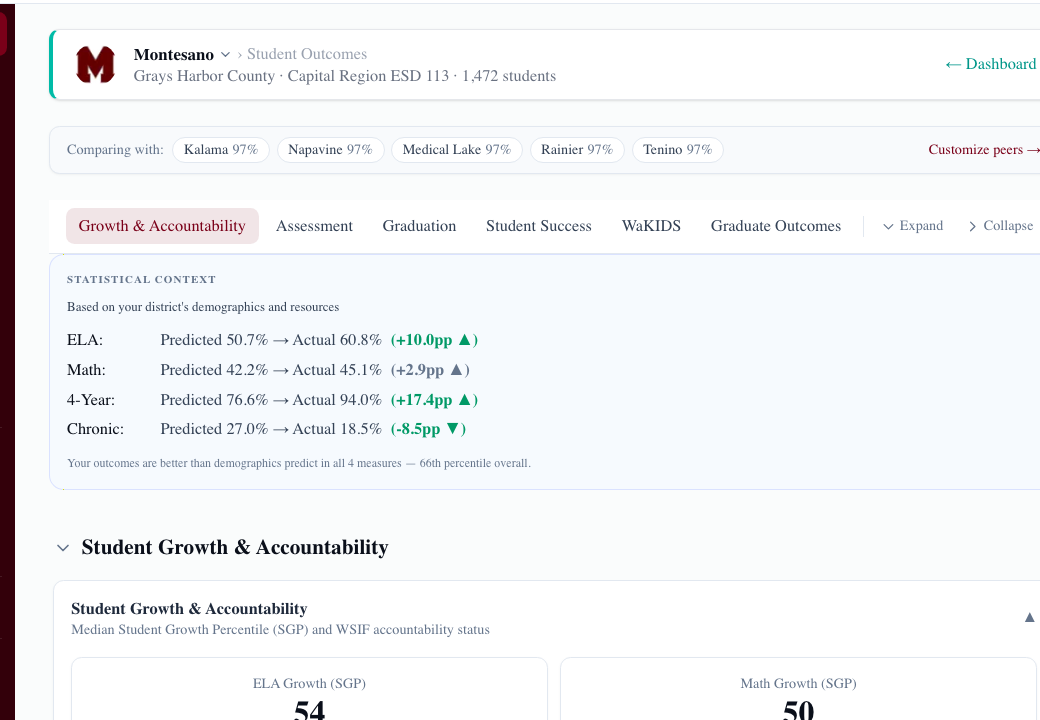This screenshot has width=1040, height=720.
Task: Click the 'Comparing with:' label
Action: [115, 150]
